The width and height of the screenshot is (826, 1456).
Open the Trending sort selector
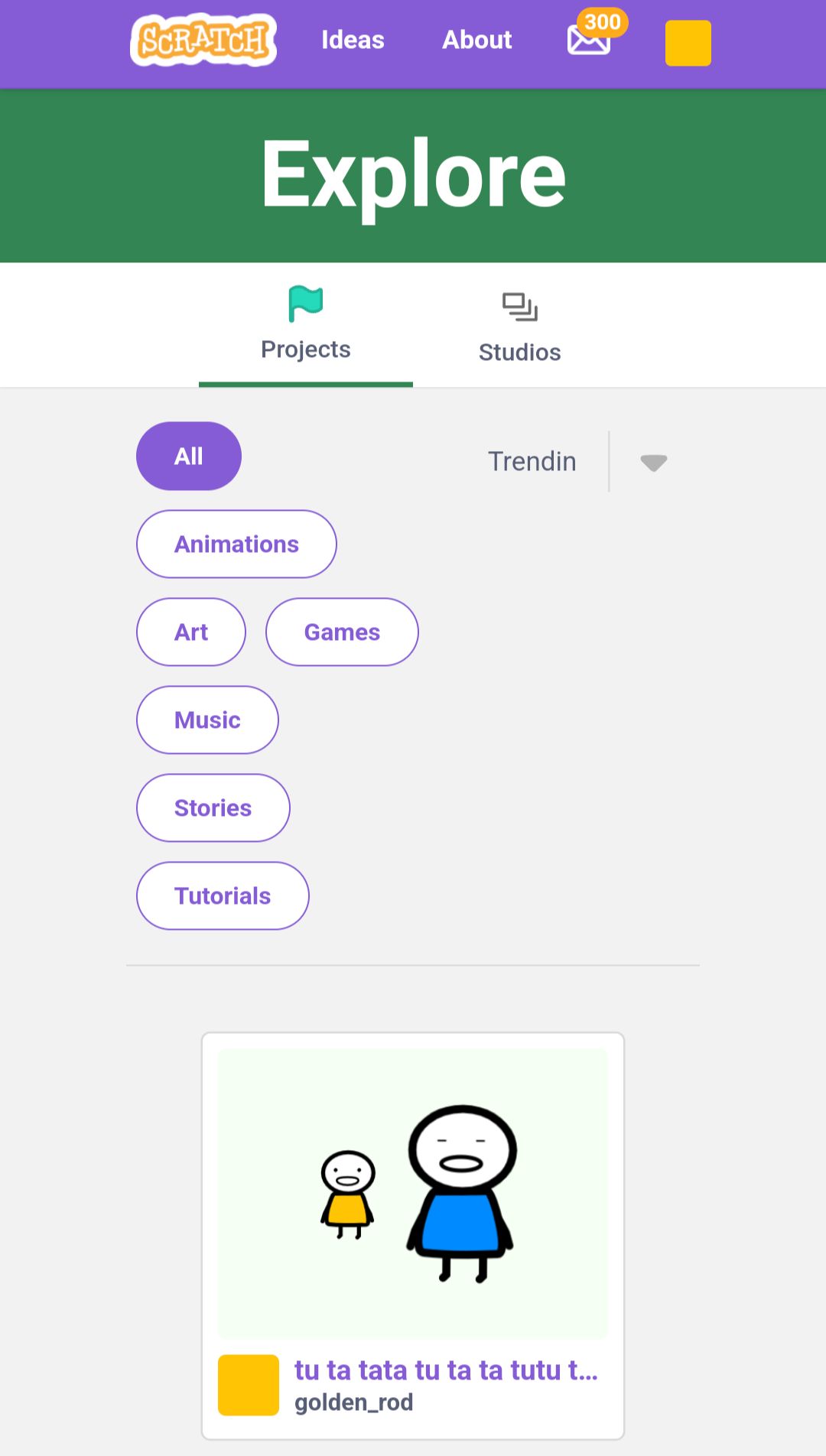click(532, 461)
